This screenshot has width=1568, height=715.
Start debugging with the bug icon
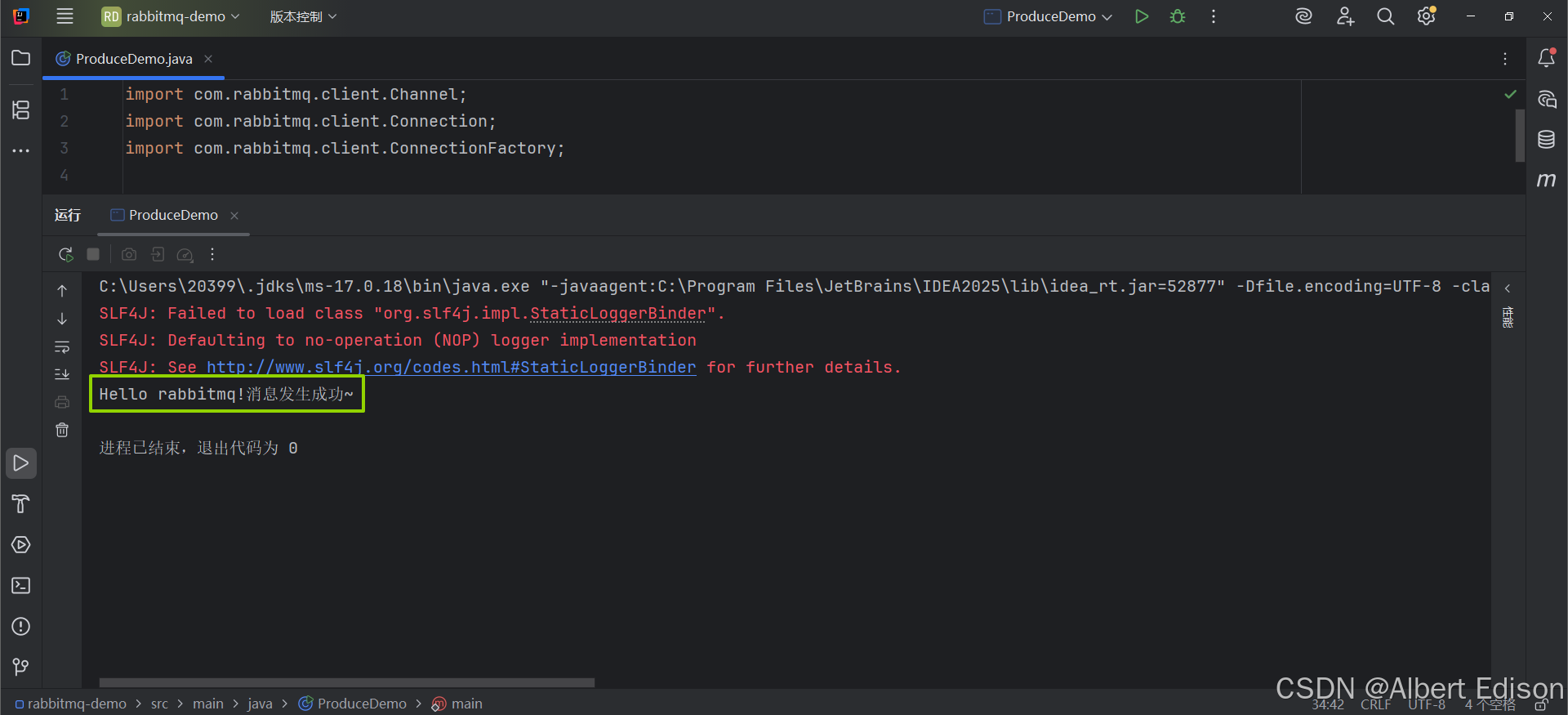click(1178, 16)
